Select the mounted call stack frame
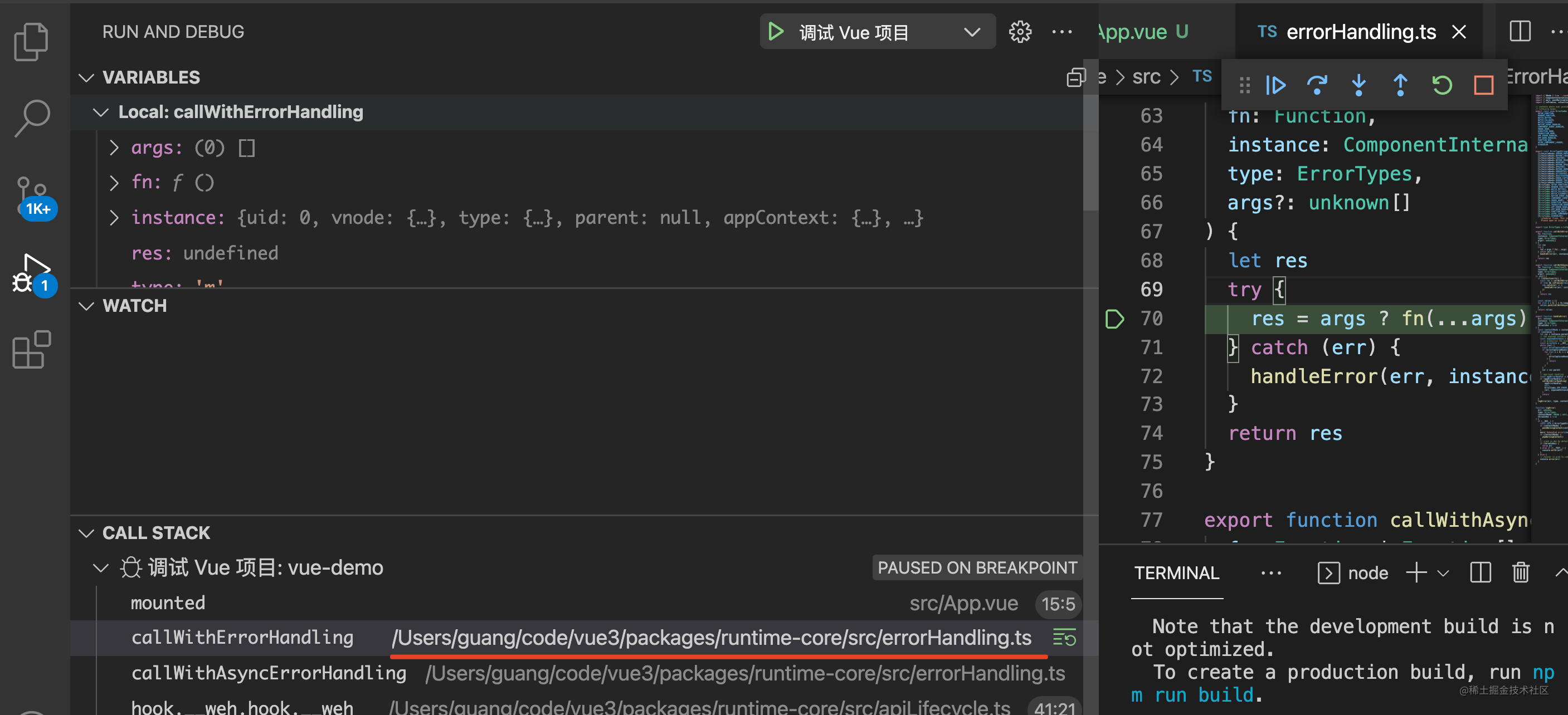The width and height of the screenshot is (1568, 715). click(168, 603)
